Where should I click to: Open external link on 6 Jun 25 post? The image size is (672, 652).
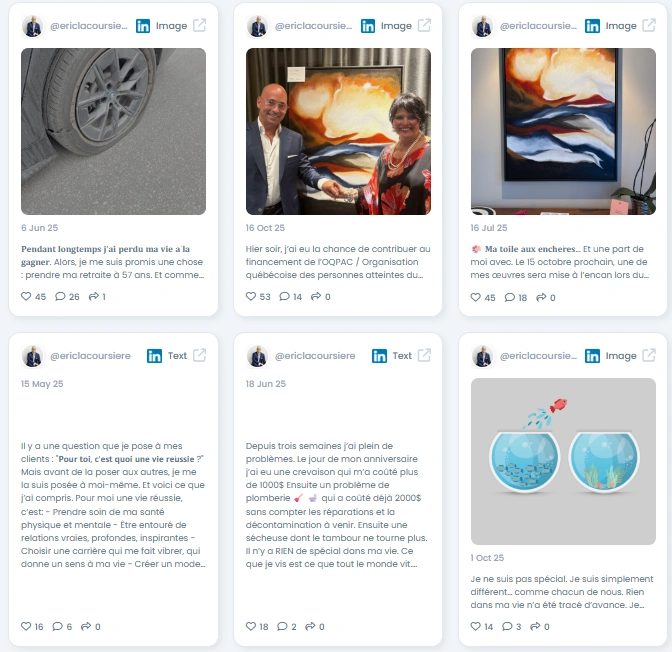199,25
